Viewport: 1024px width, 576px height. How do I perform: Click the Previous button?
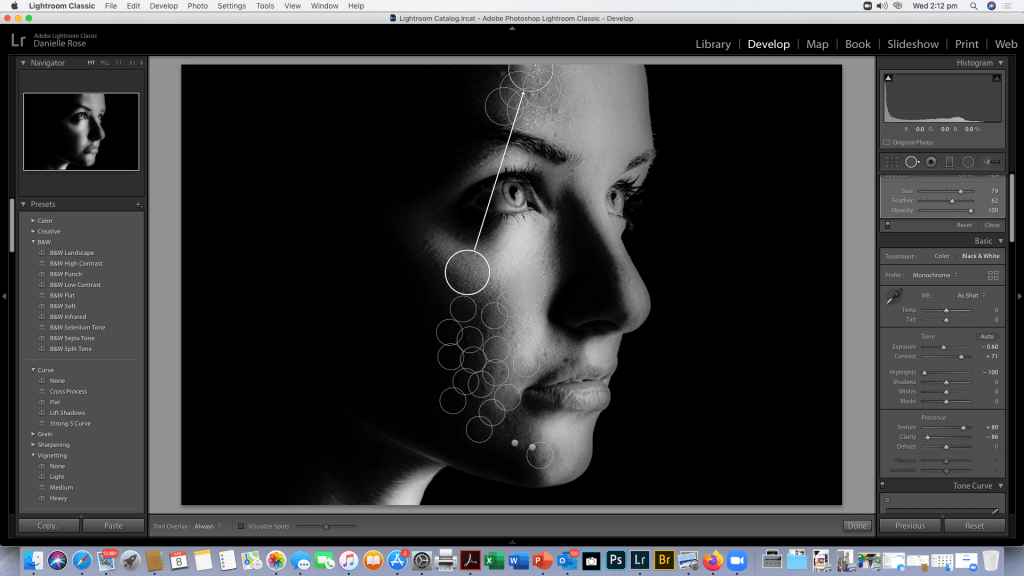pos(910,525)
